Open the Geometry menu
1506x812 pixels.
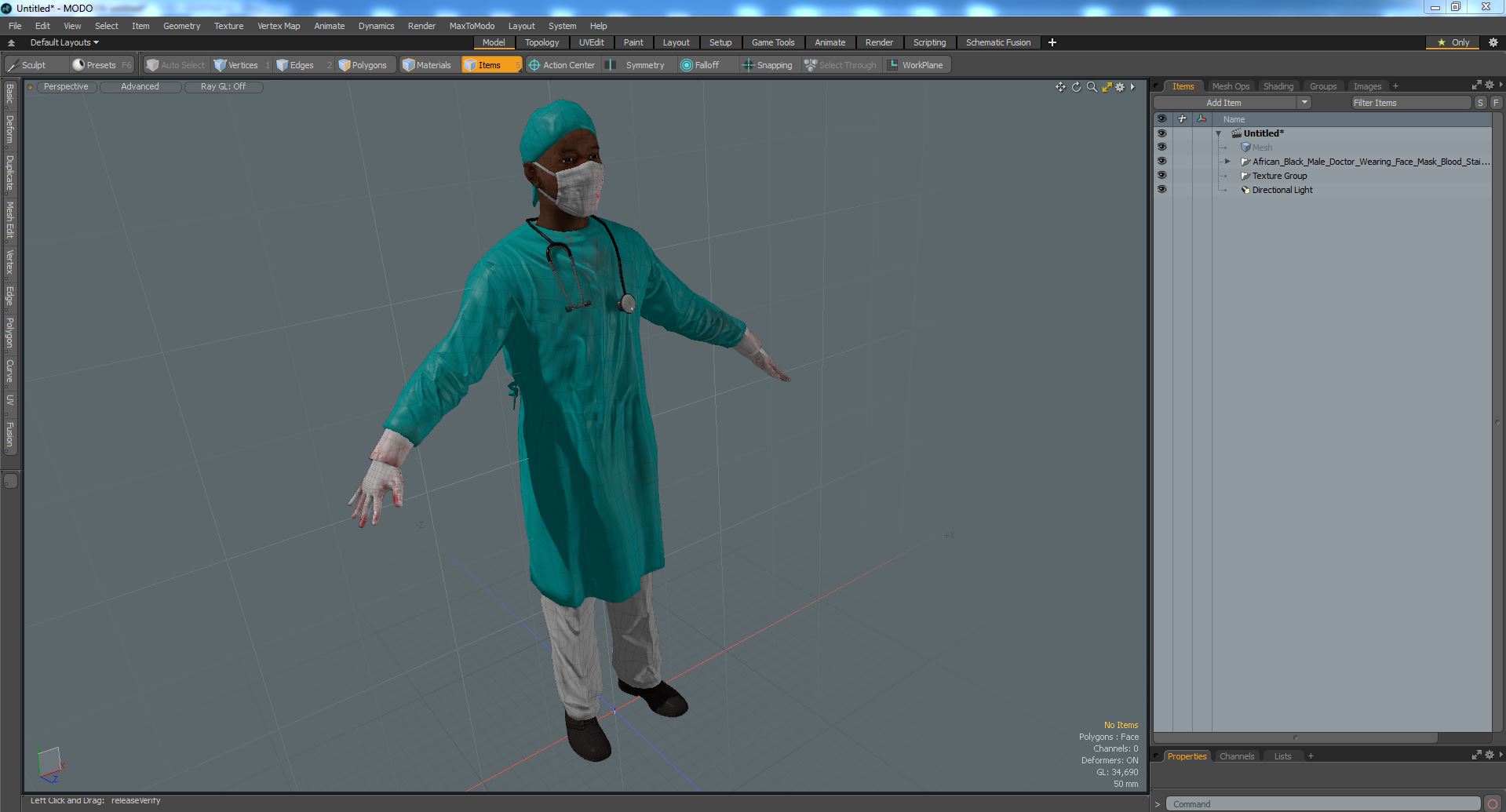pos(181,26)
